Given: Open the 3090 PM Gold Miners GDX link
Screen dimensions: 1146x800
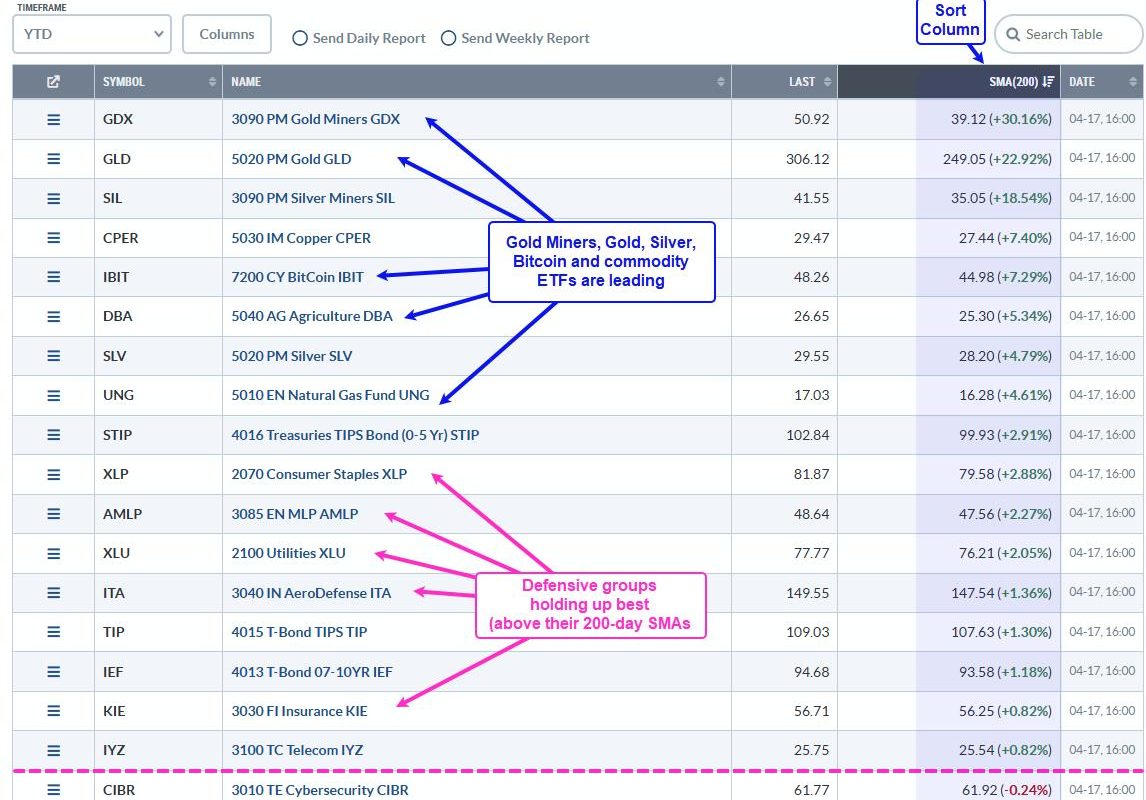Looking at the screenshot, I should pyautogui.click(x=316, y=119).
